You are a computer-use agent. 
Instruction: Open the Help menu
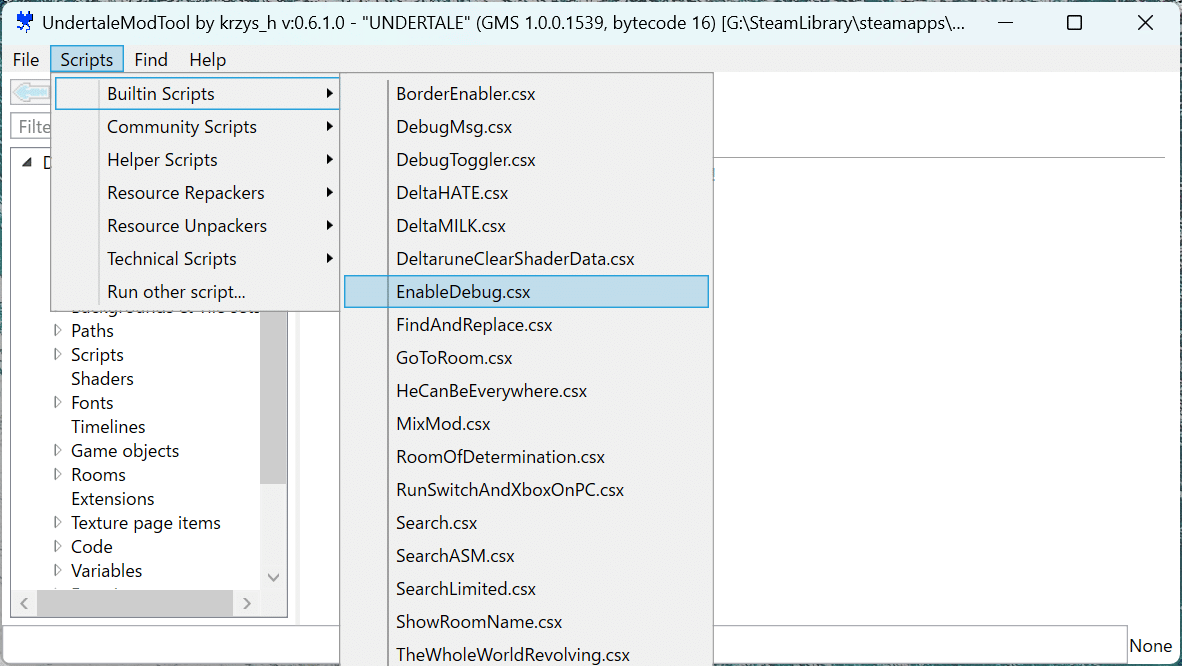point(207,60)
